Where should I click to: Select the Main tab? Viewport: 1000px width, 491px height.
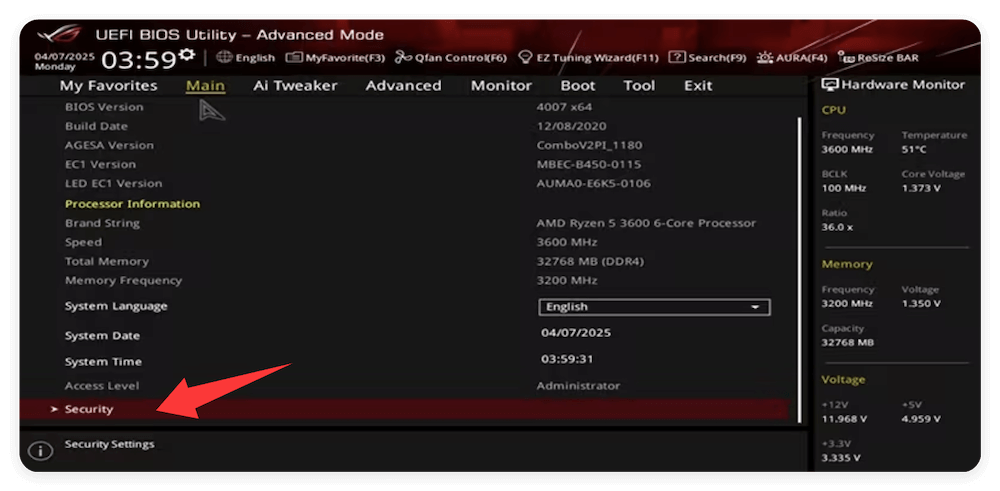pyautogui.click(x=205, y=85)
